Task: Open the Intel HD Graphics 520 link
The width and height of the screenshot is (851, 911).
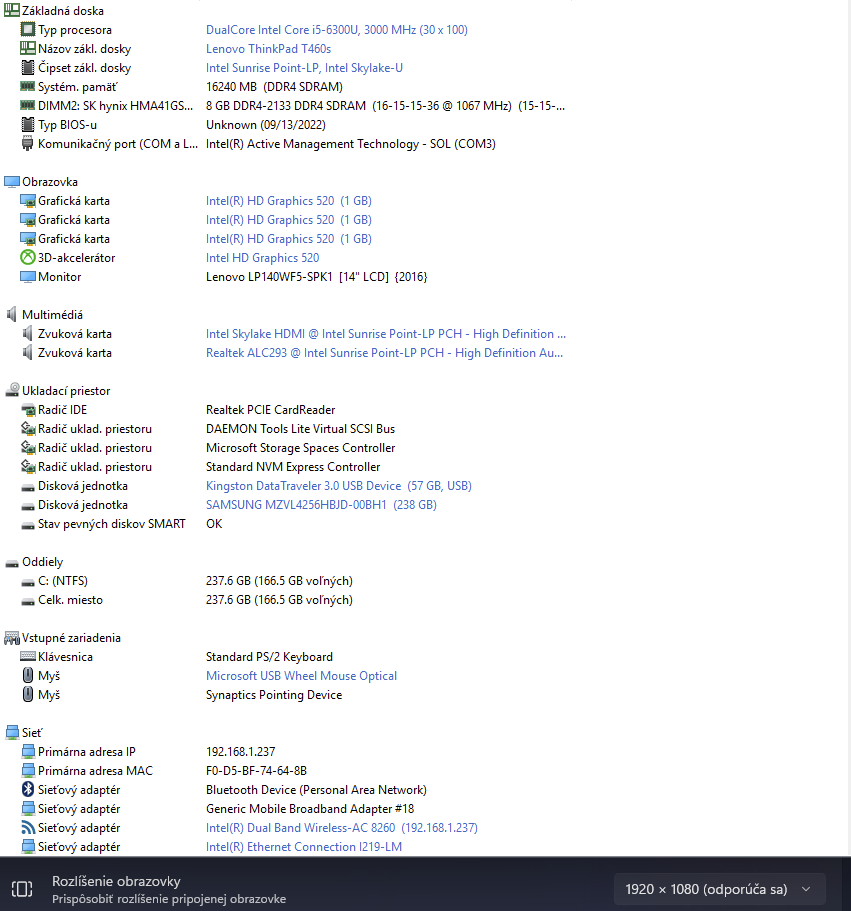Action: 262,257
